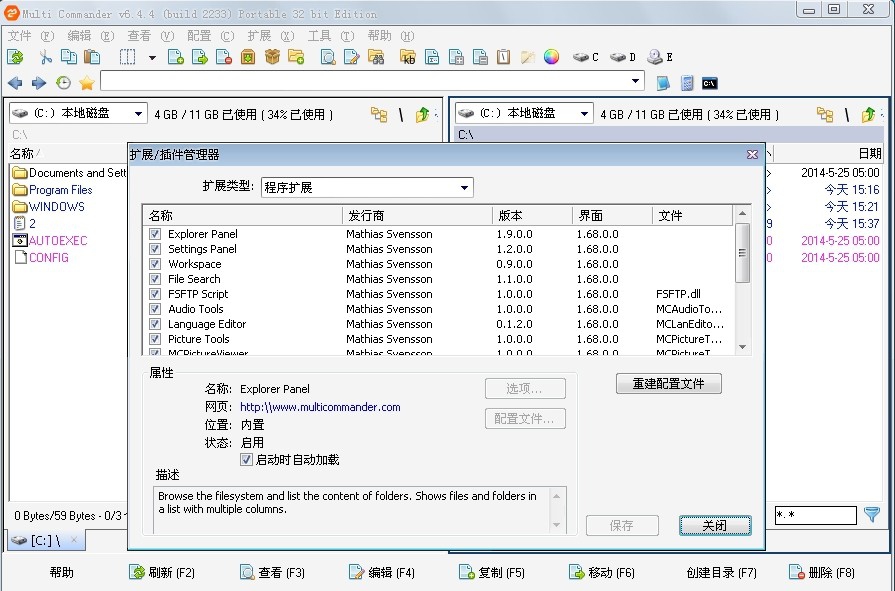
Task: Open the 工具 (T) menu
Action: click(x=331, y=36)
